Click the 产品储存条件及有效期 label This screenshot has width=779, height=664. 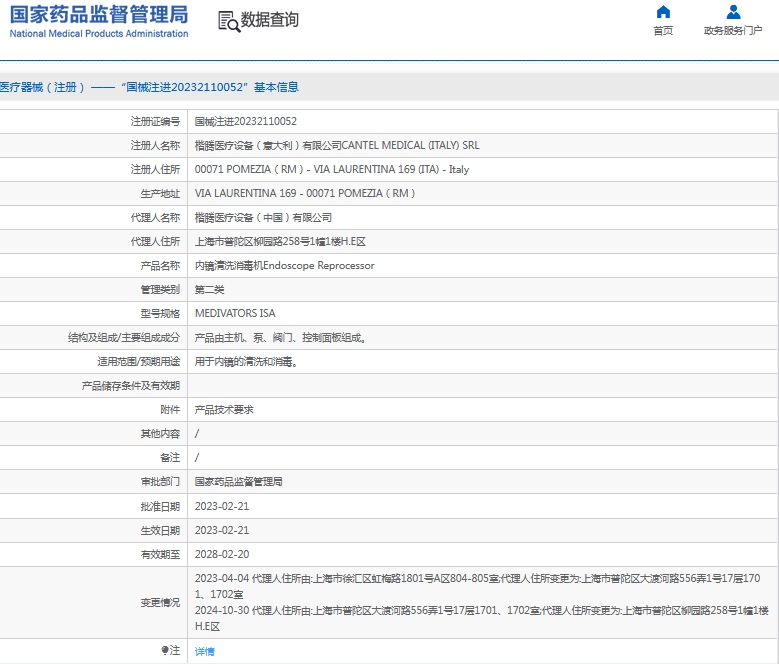coord(131,386)
